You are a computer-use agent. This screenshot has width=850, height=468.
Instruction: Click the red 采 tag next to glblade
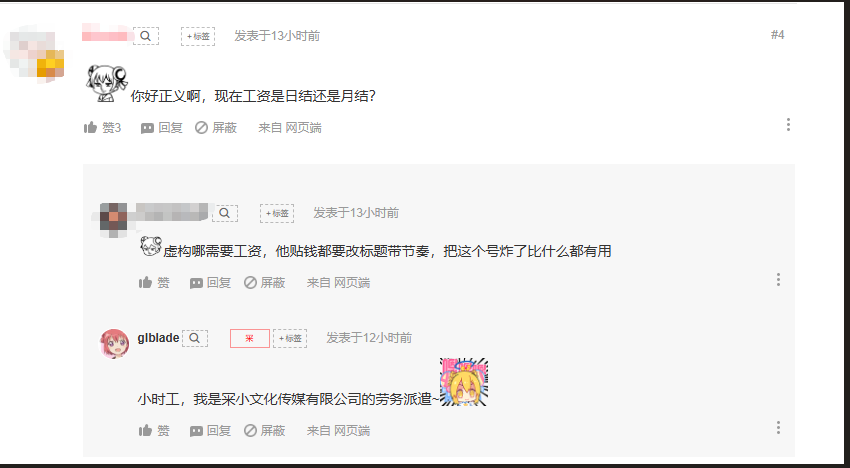250,338
